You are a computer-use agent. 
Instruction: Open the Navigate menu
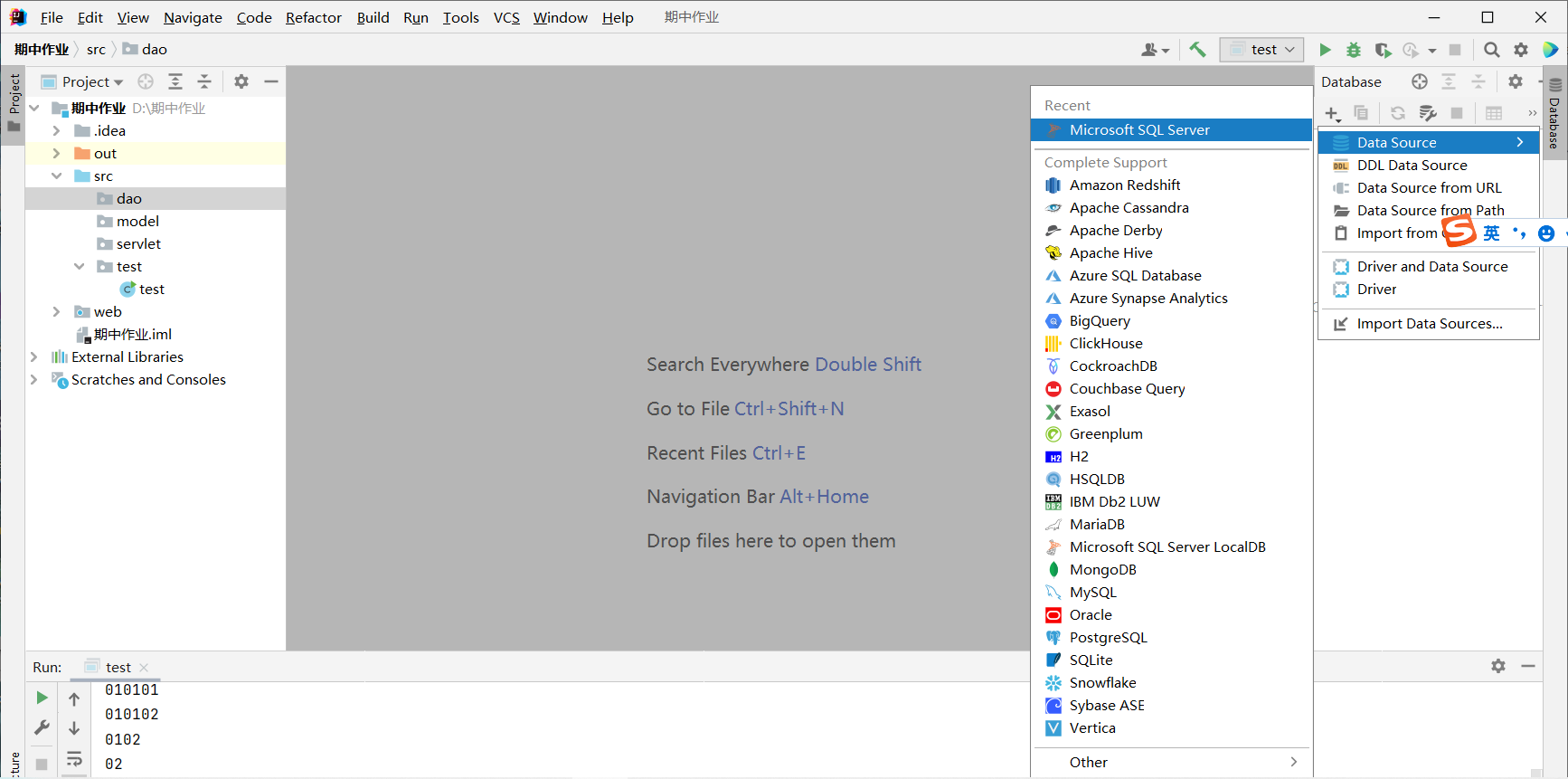coord(193,17)
